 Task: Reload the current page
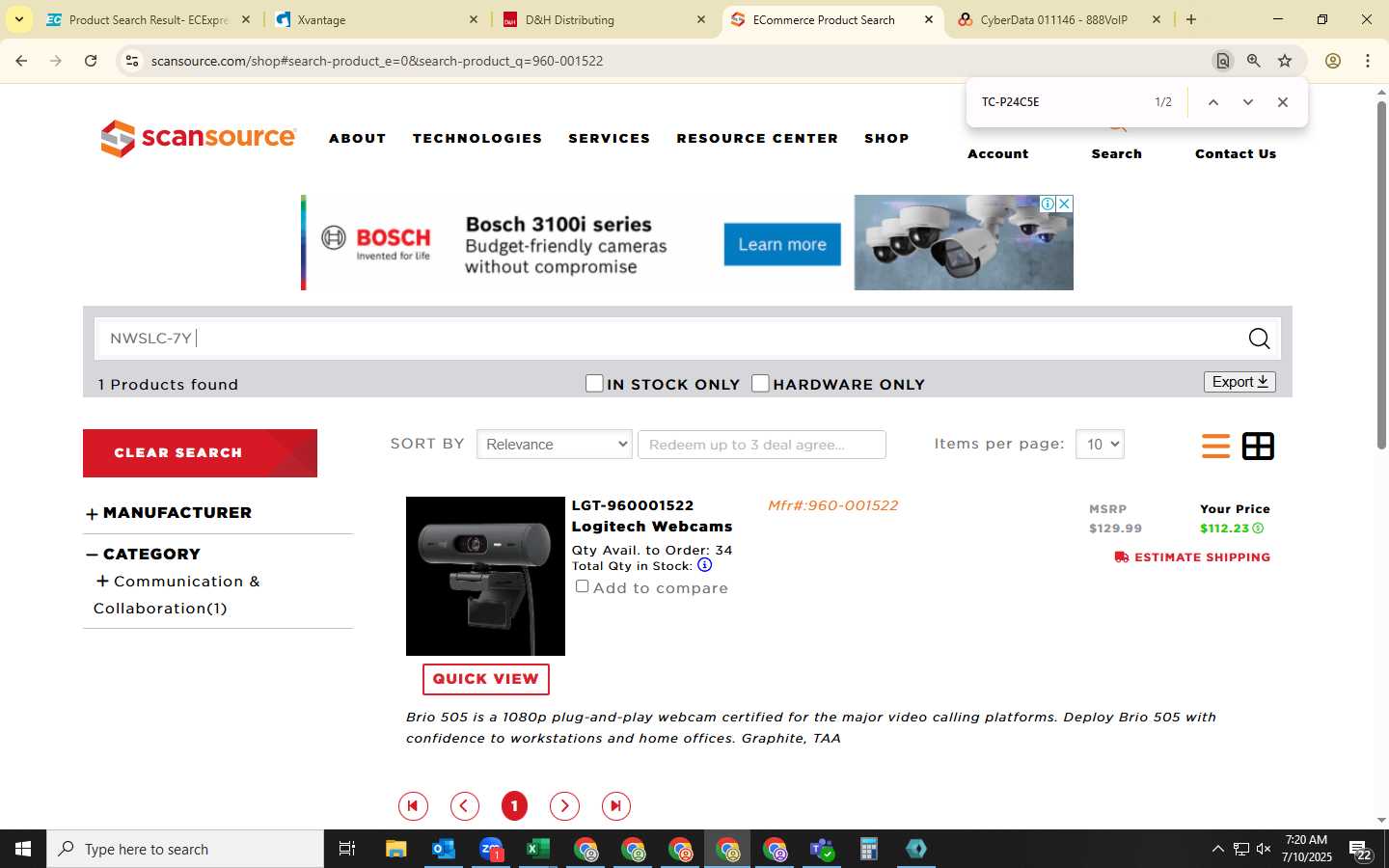coord(91,61)
